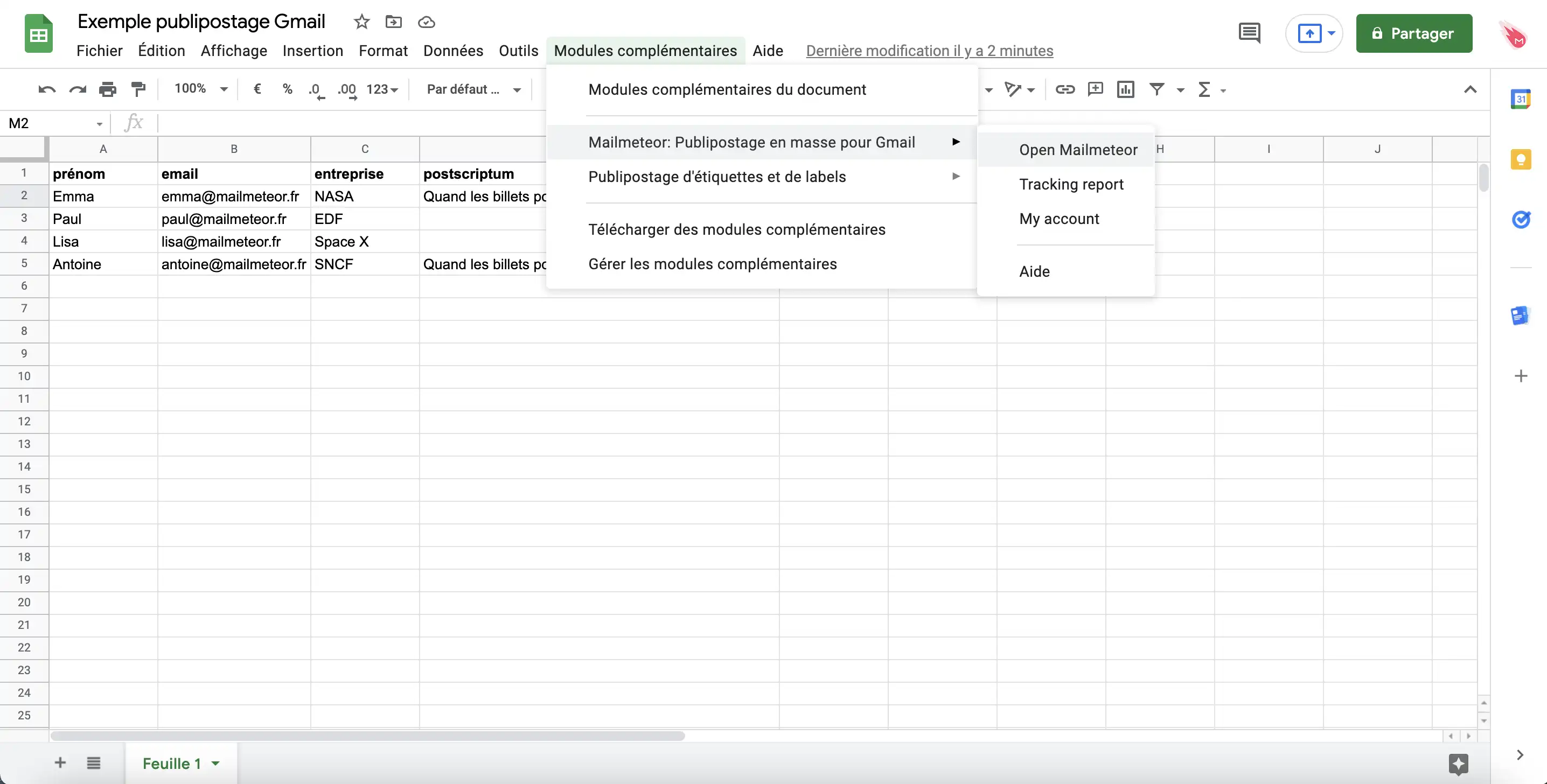This screenshot has width=1547, height=784.
Task: Open the zoom 100% dropdown
Action: tap(201, 89)
